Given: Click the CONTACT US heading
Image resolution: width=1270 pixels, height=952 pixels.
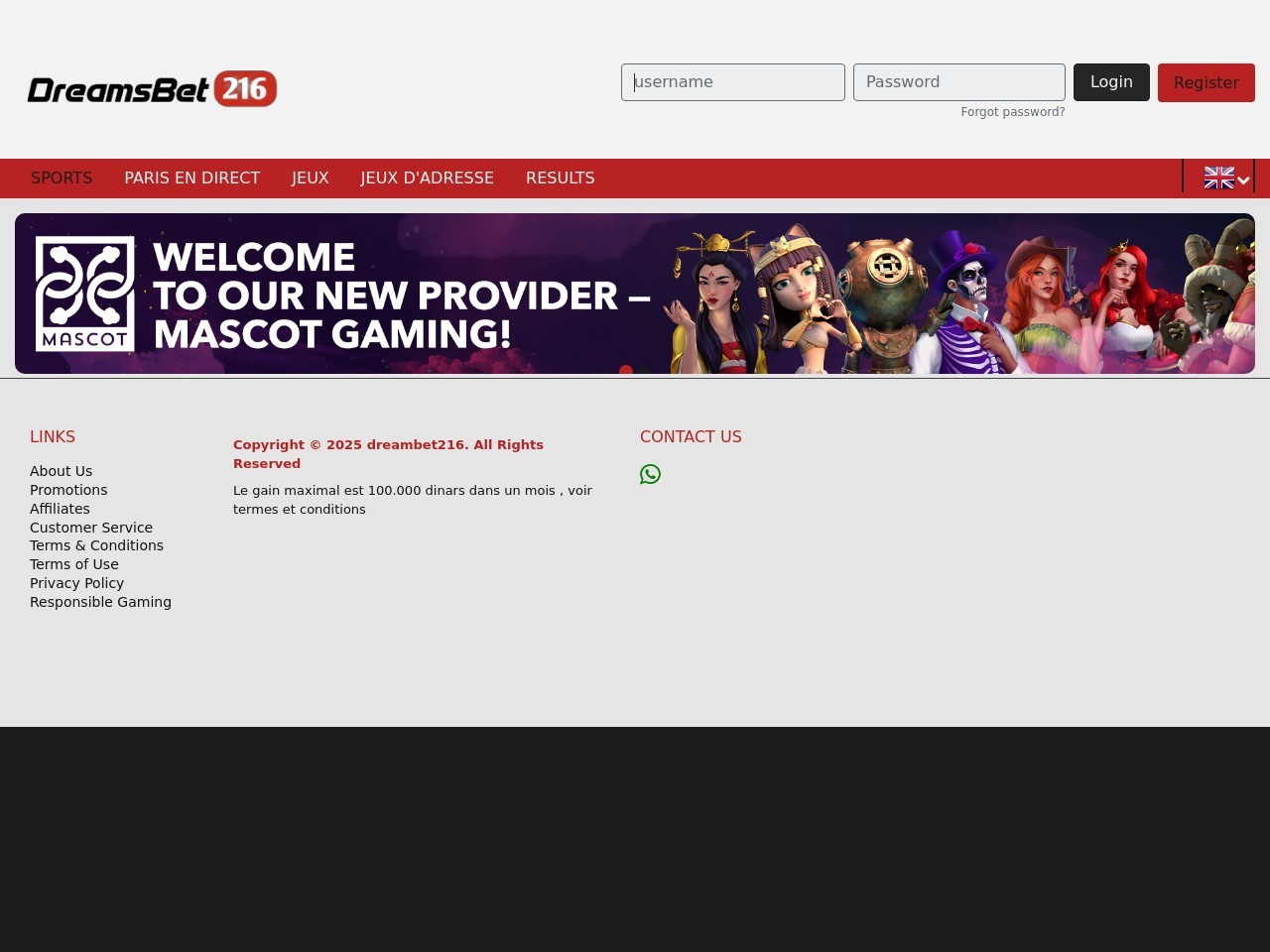Looking at the screenshot, I should pyautogui.click(x=691, y=436).
